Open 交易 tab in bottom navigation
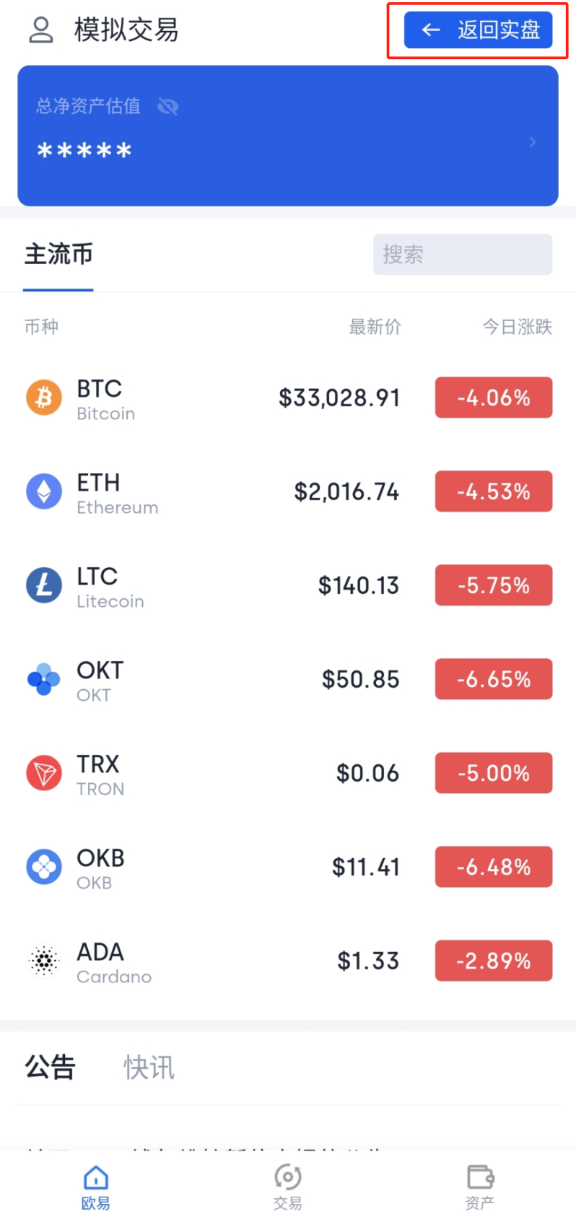The width and height of the screenshot is (576, 1227). click(x=288, y=1187)
